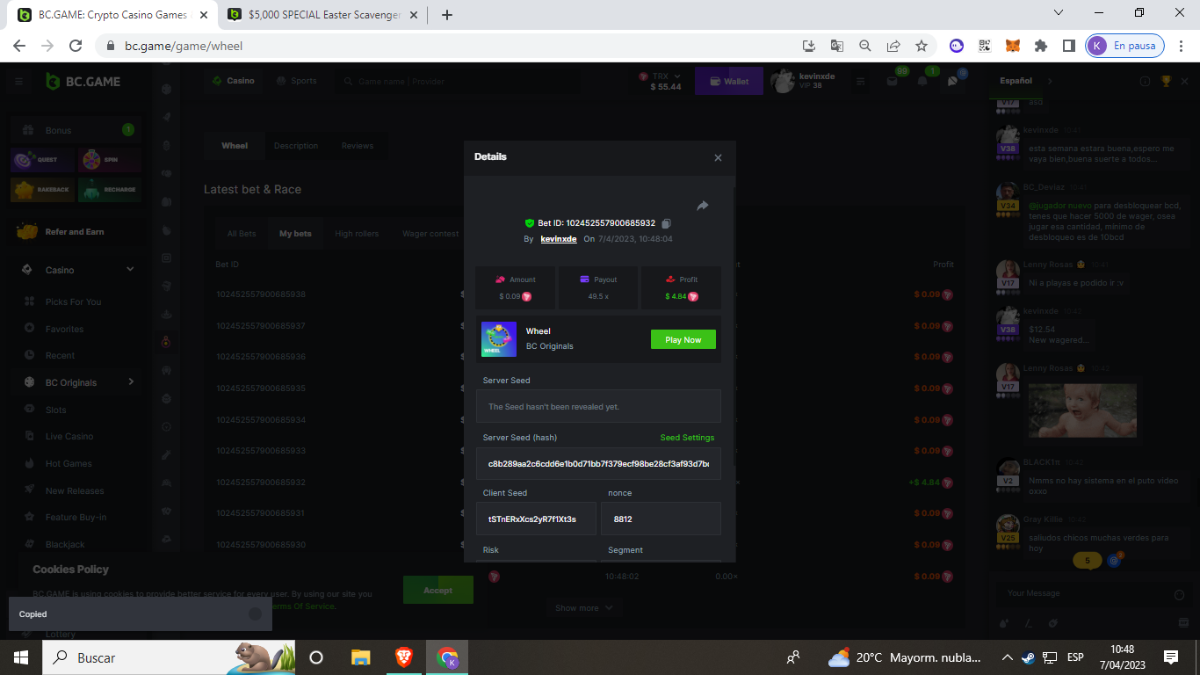Open the Wallet button in header
1200x675 pixels.
tap(729, 81)
